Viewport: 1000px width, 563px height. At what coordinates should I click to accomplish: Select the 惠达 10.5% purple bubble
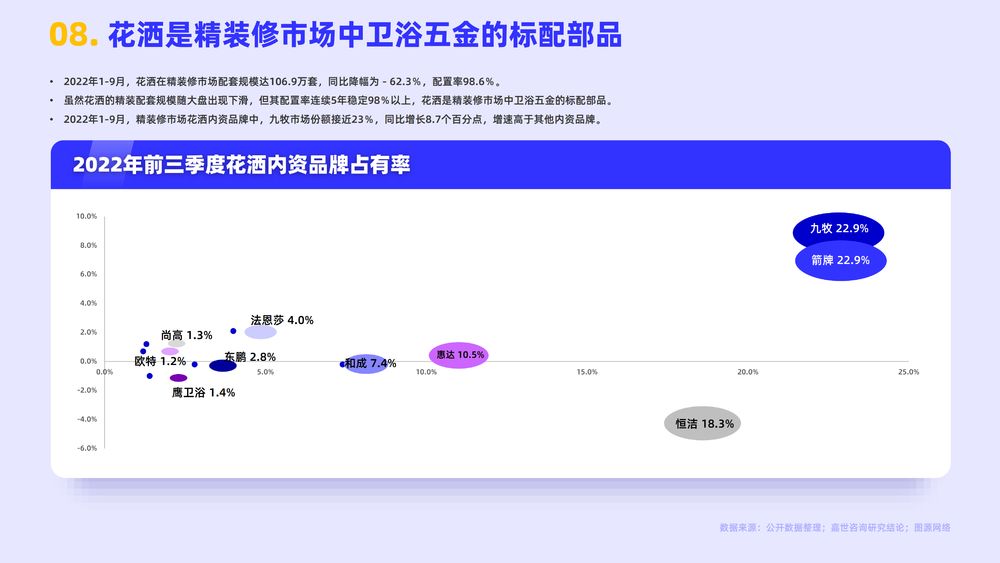(x=459, y=355)
